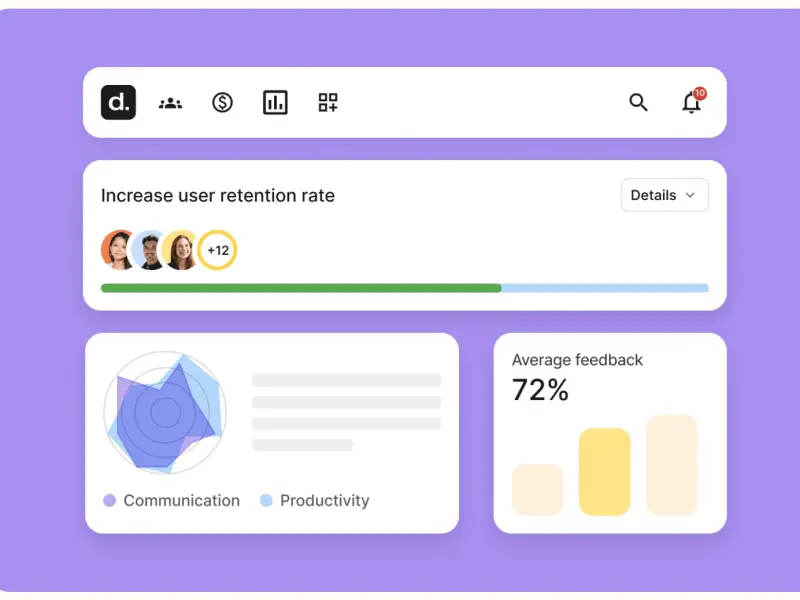Click the red notification badge showing 10

click(699, 93)
